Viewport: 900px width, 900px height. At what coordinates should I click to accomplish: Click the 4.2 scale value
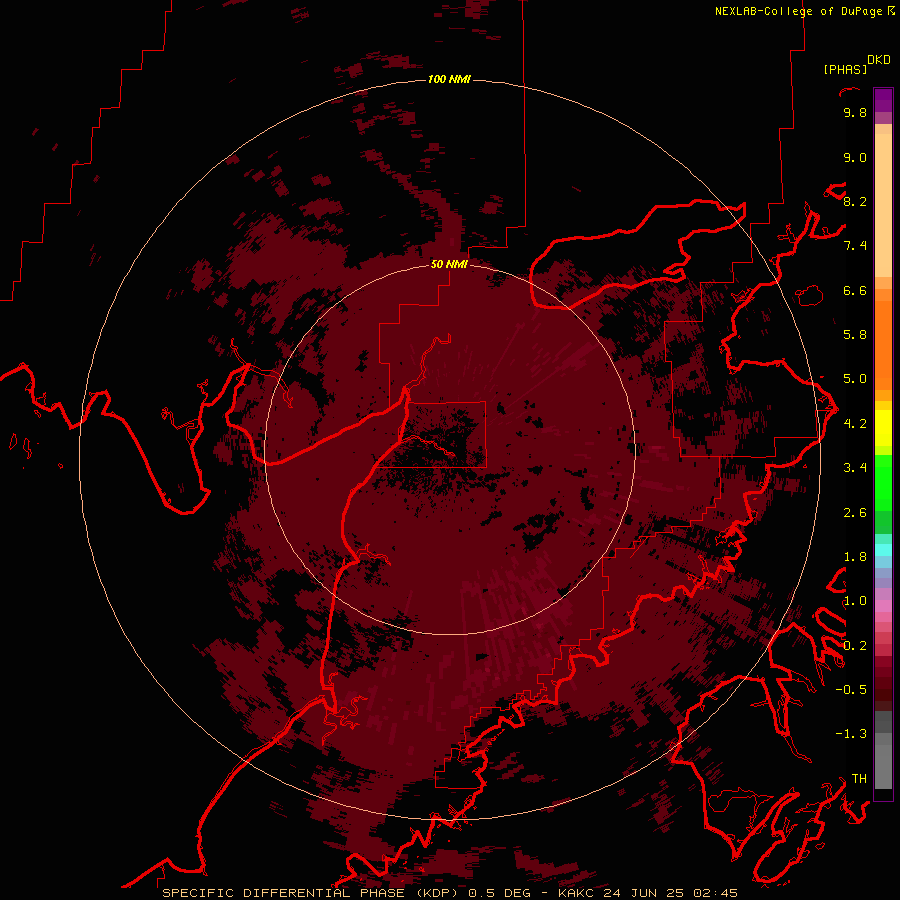855,424
